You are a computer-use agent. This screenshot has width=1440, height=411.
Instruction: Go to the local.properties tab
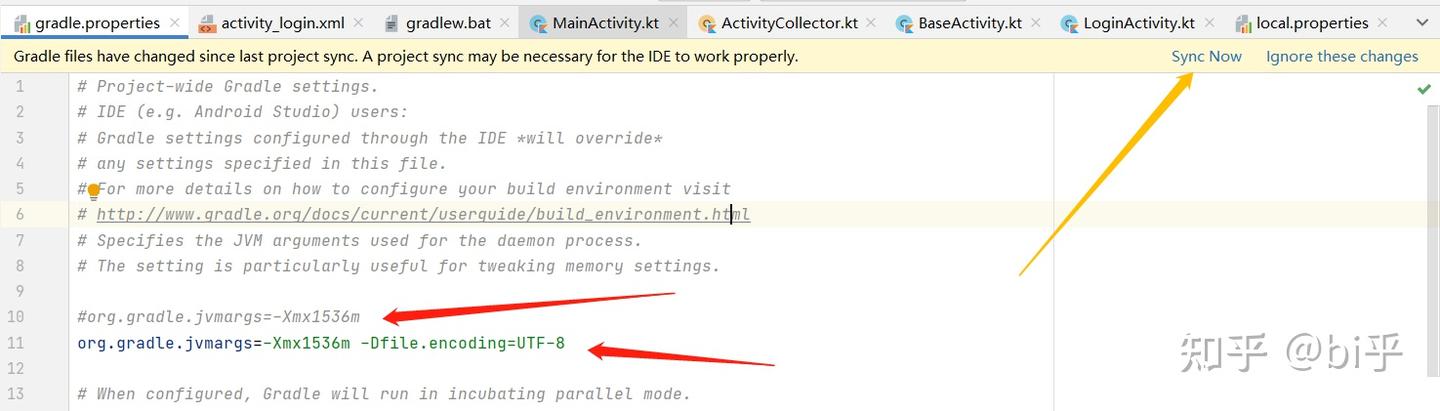[1312, 23]
